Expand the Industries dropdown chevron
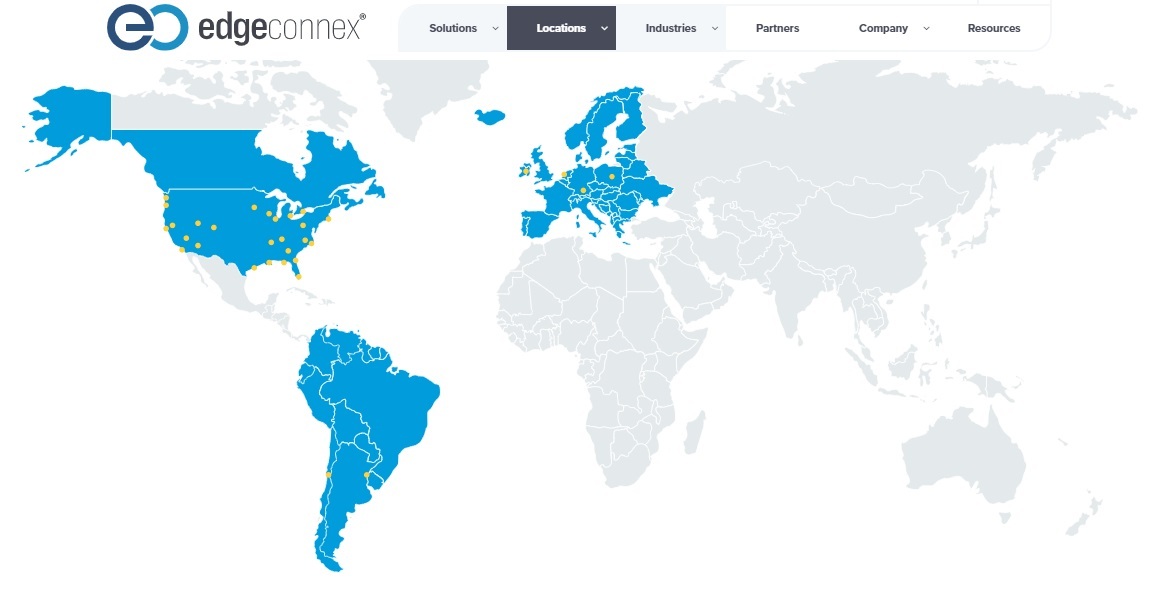 pyautogui.click(x=714, y=28)
